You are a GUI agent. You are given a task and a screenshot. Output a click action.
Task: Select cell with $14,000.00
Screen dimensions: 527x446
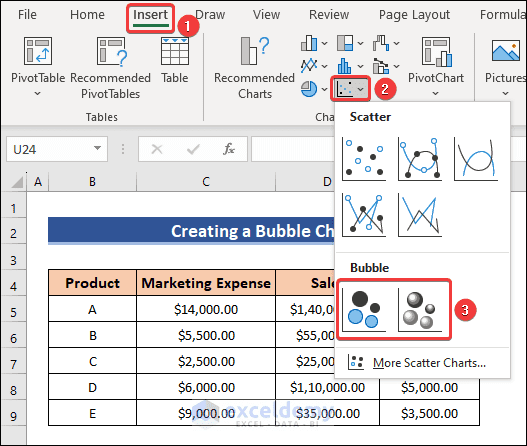tap(206, 309)
